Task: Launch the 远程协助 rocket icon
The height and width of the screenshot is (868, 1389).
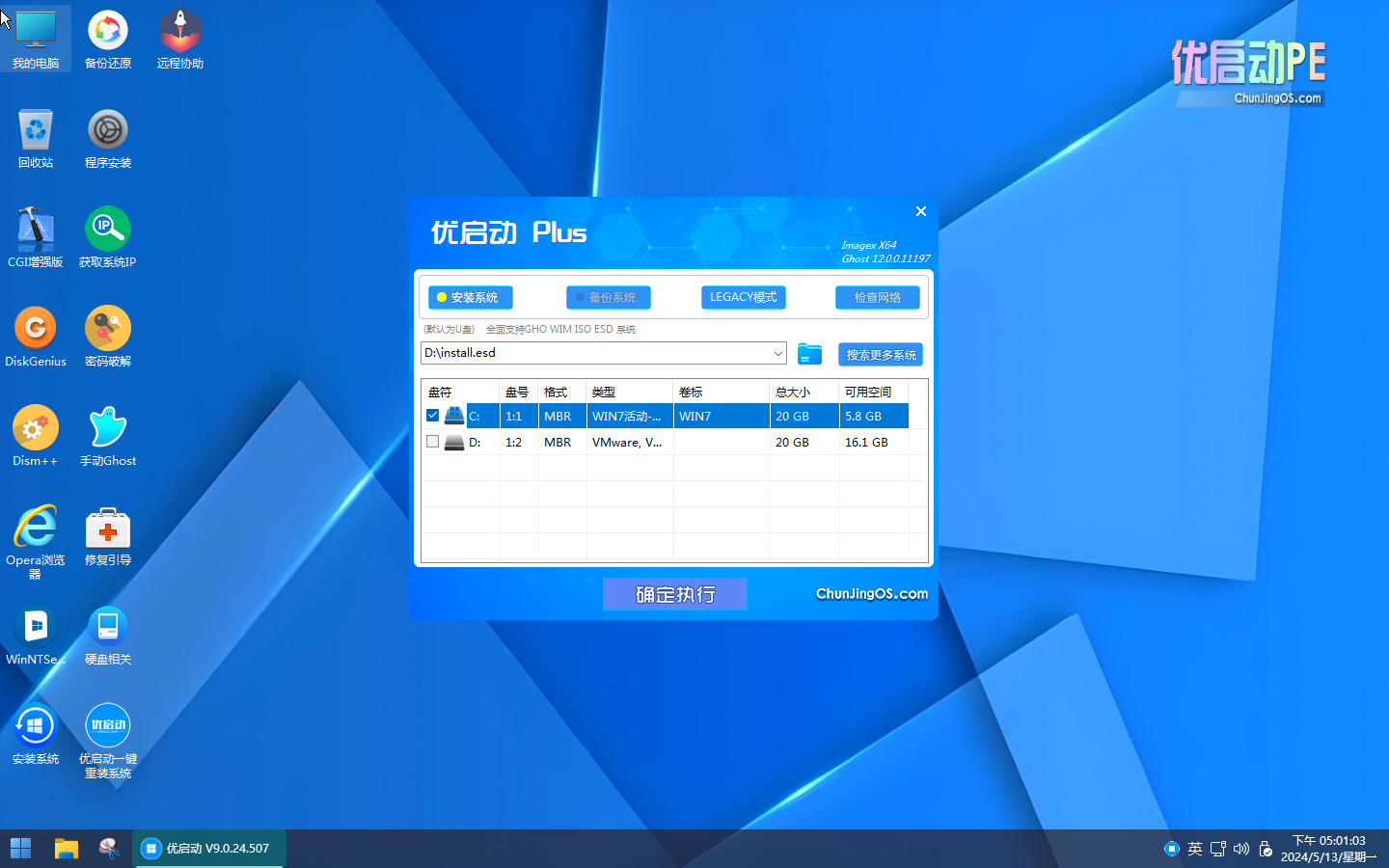Action: 180,39
